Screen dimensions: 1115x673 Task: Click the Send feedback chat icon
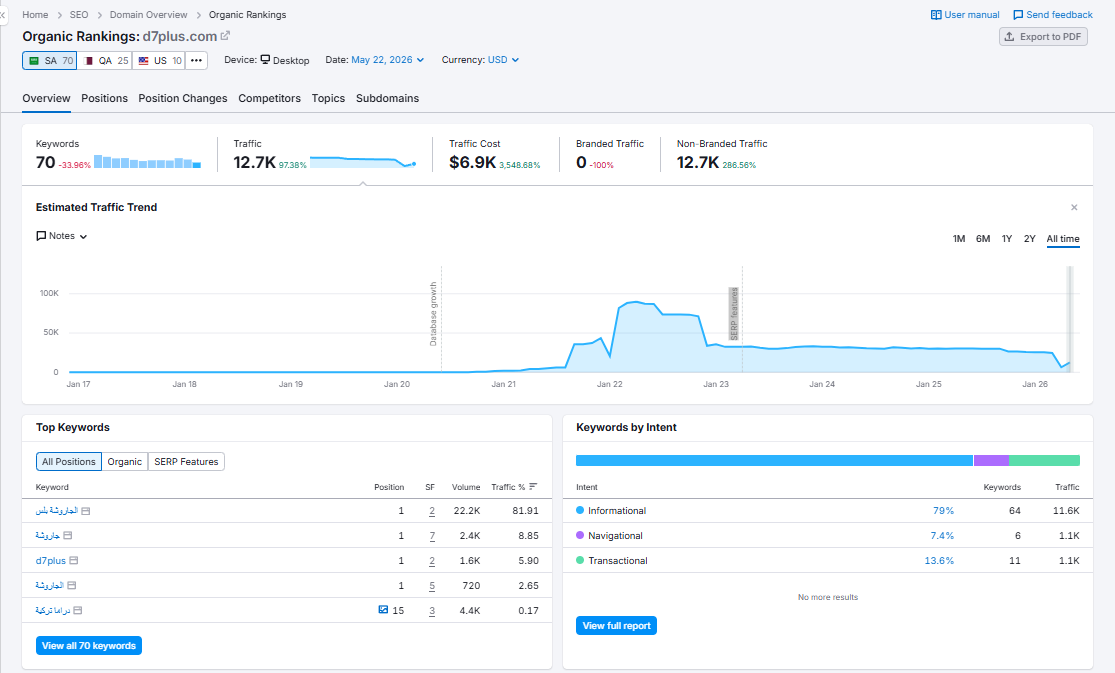click(1018, 15)
